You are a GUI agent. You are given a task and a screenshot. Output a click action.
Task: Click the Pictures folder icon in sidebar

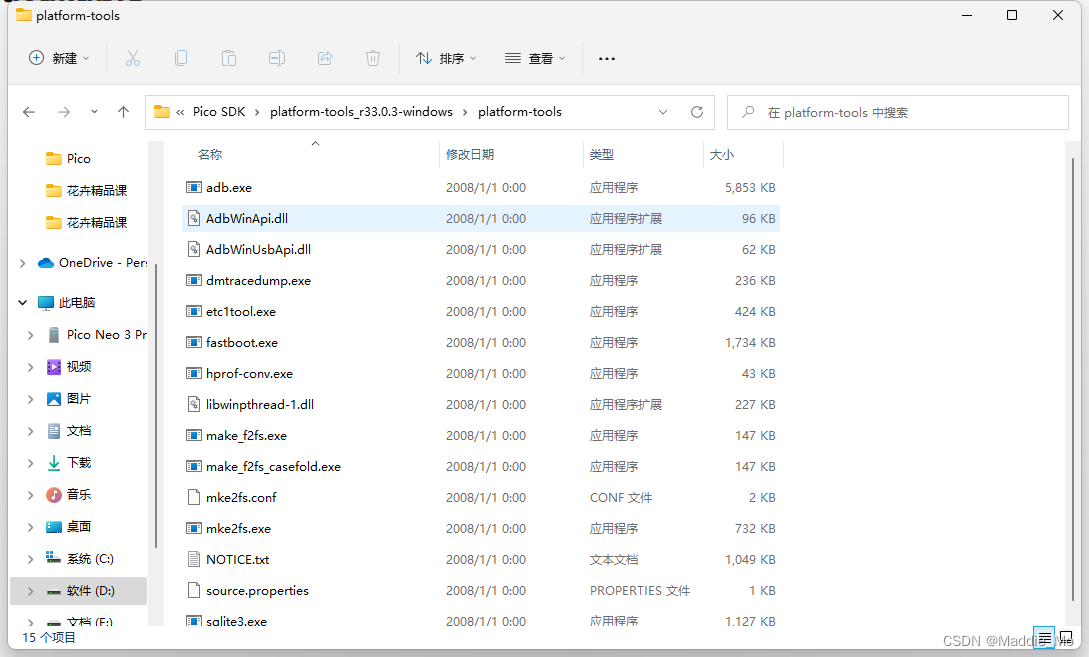point(53,399)
